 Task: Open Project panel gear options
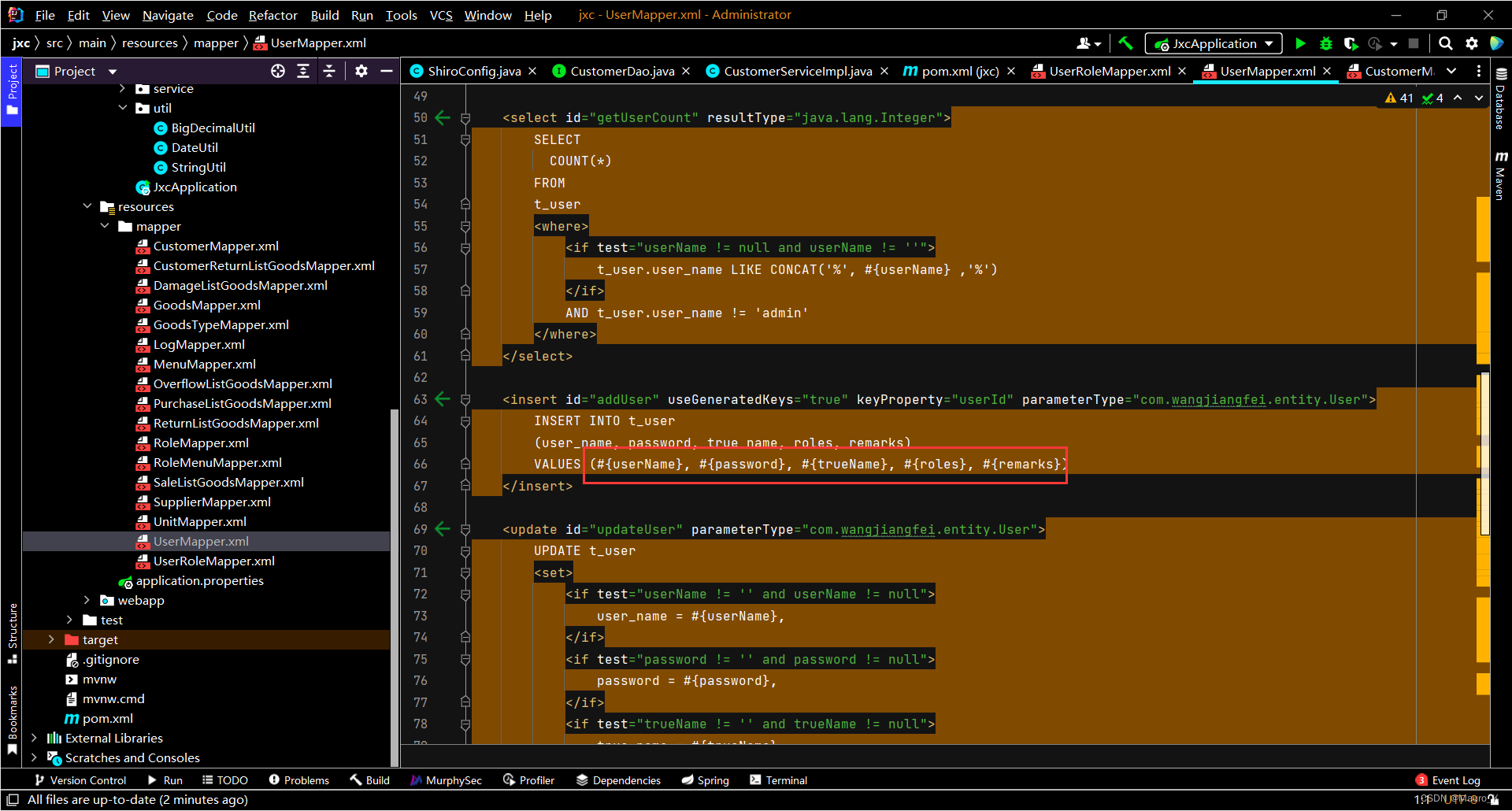click(361, 72)
